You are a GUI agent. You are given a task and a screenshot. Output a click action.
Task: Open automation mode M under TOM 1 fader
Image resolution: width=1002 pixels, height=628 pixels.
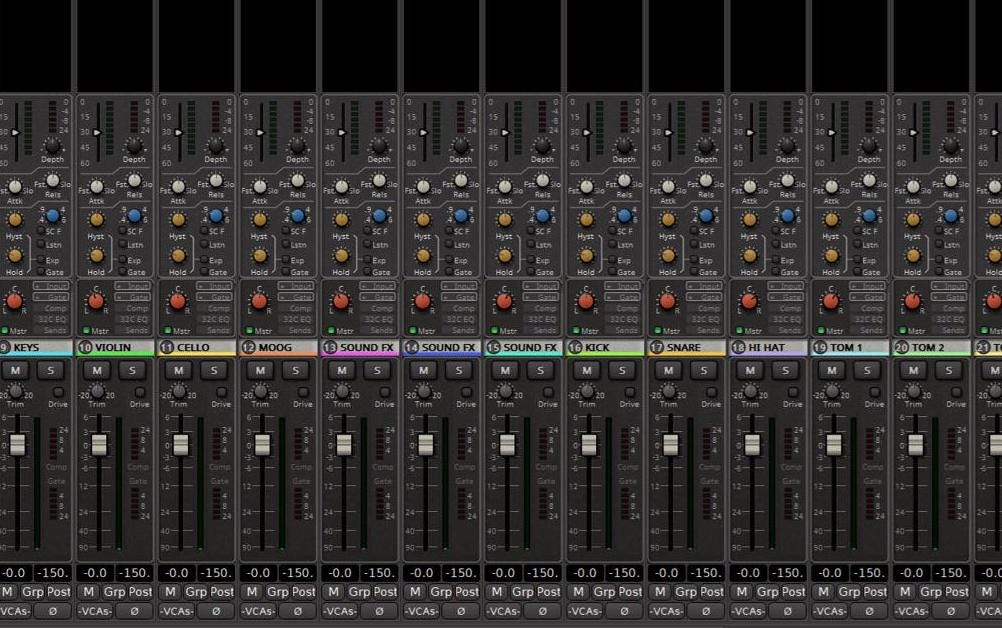(823, 592)
